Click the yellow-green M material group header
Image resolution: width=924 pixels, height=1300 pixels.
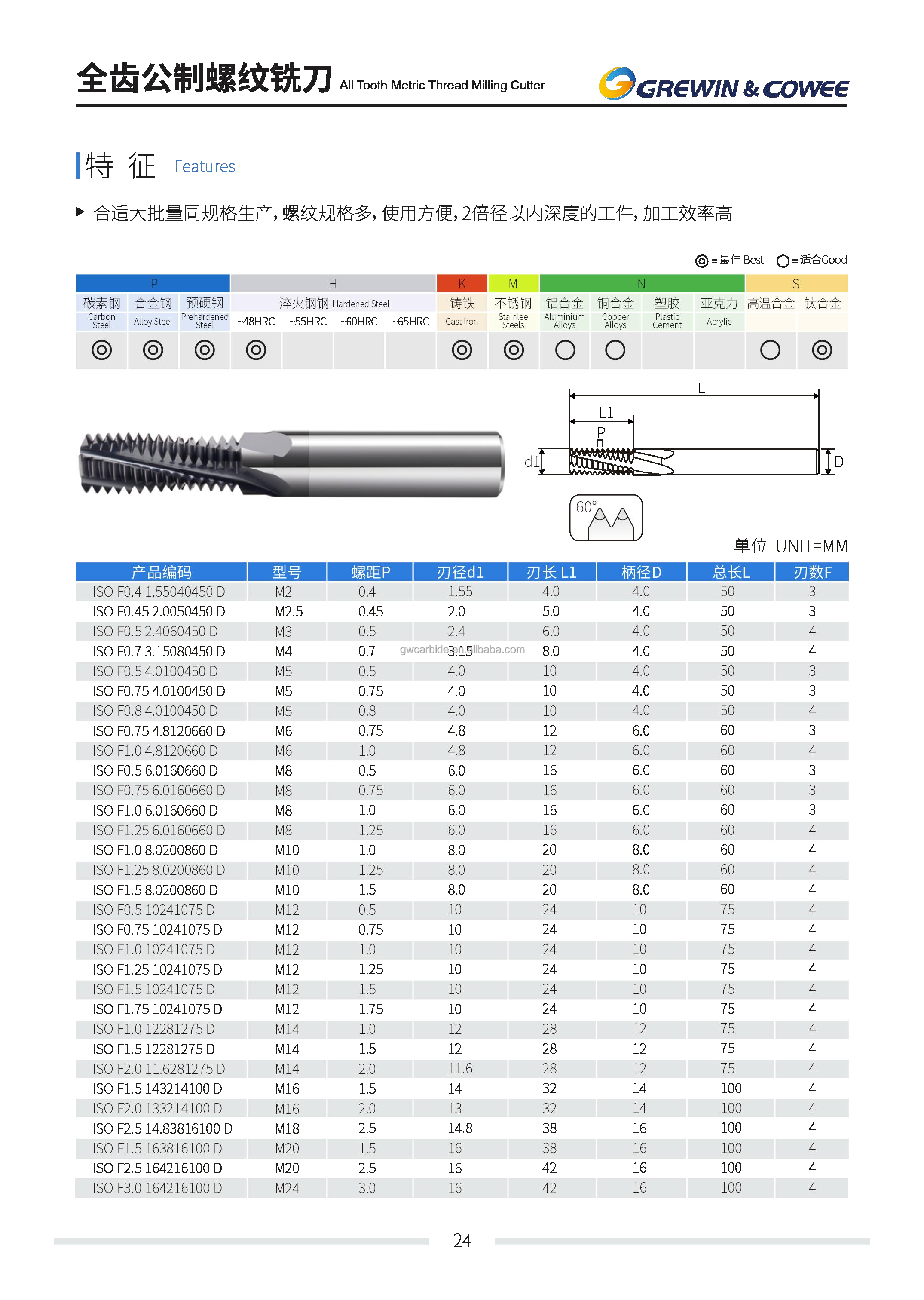[x=514, y=283]
